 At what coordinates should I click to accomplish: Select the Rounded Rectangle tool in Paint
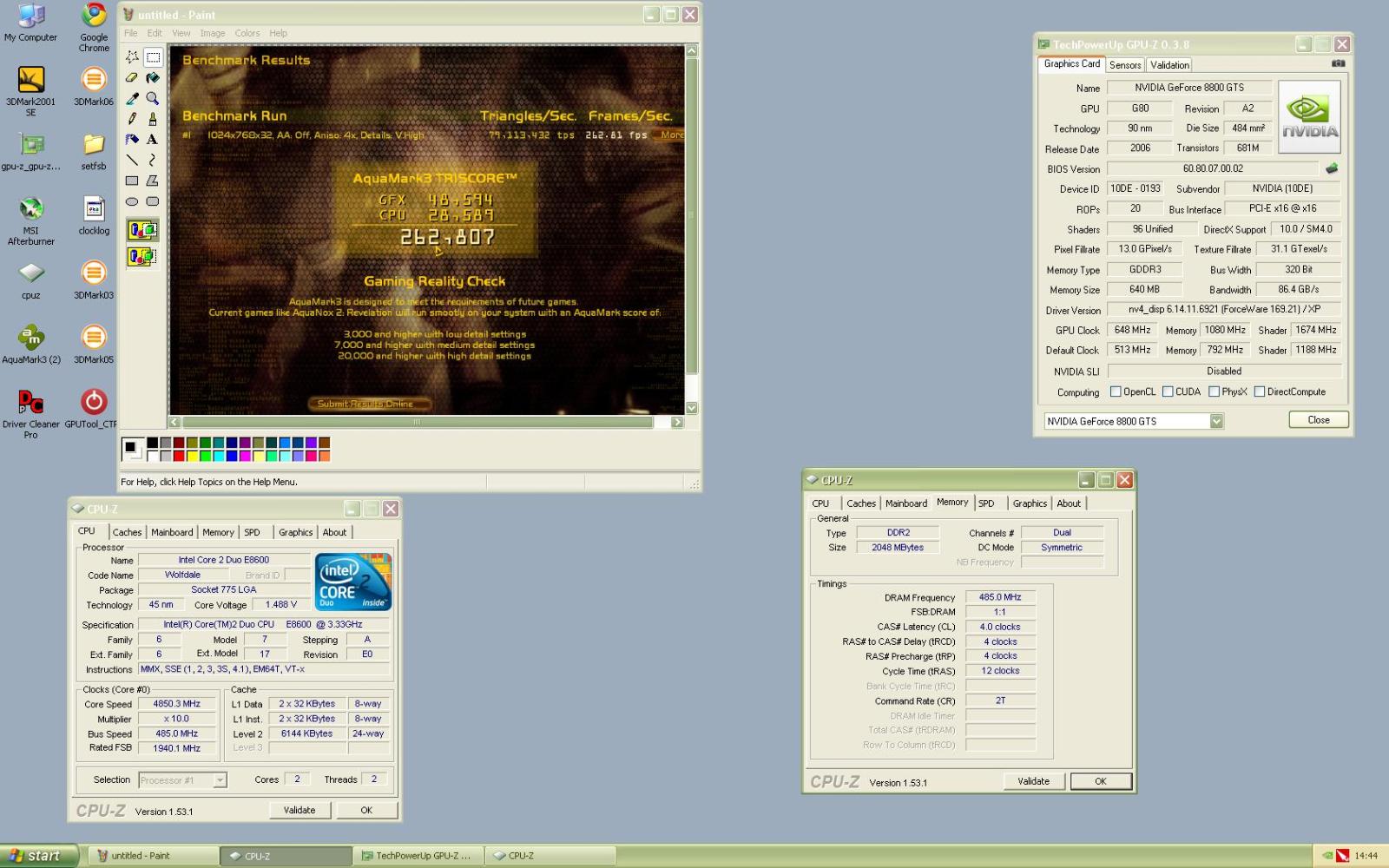153,201
